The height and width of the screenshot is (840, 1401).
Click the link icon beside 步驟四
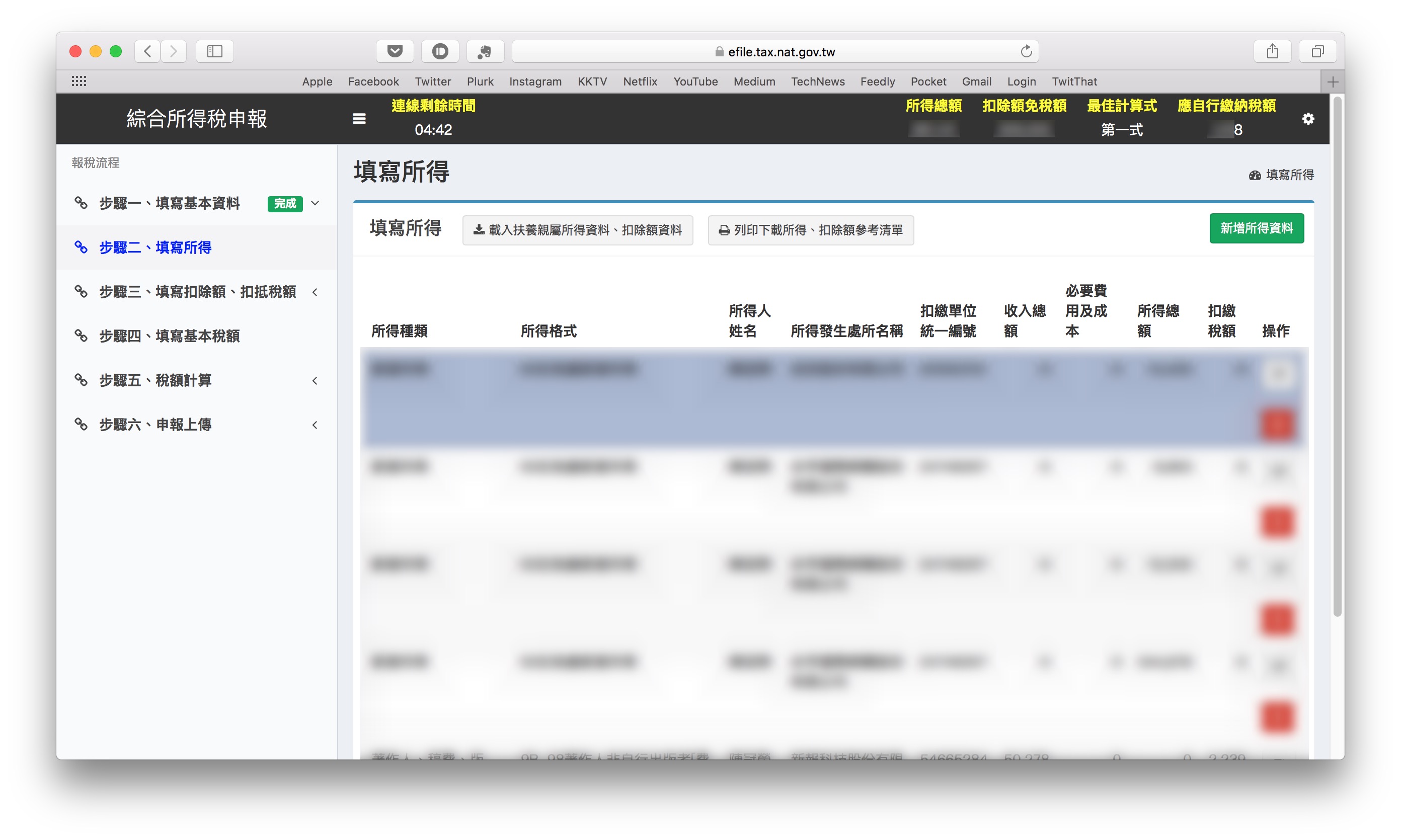81,335
